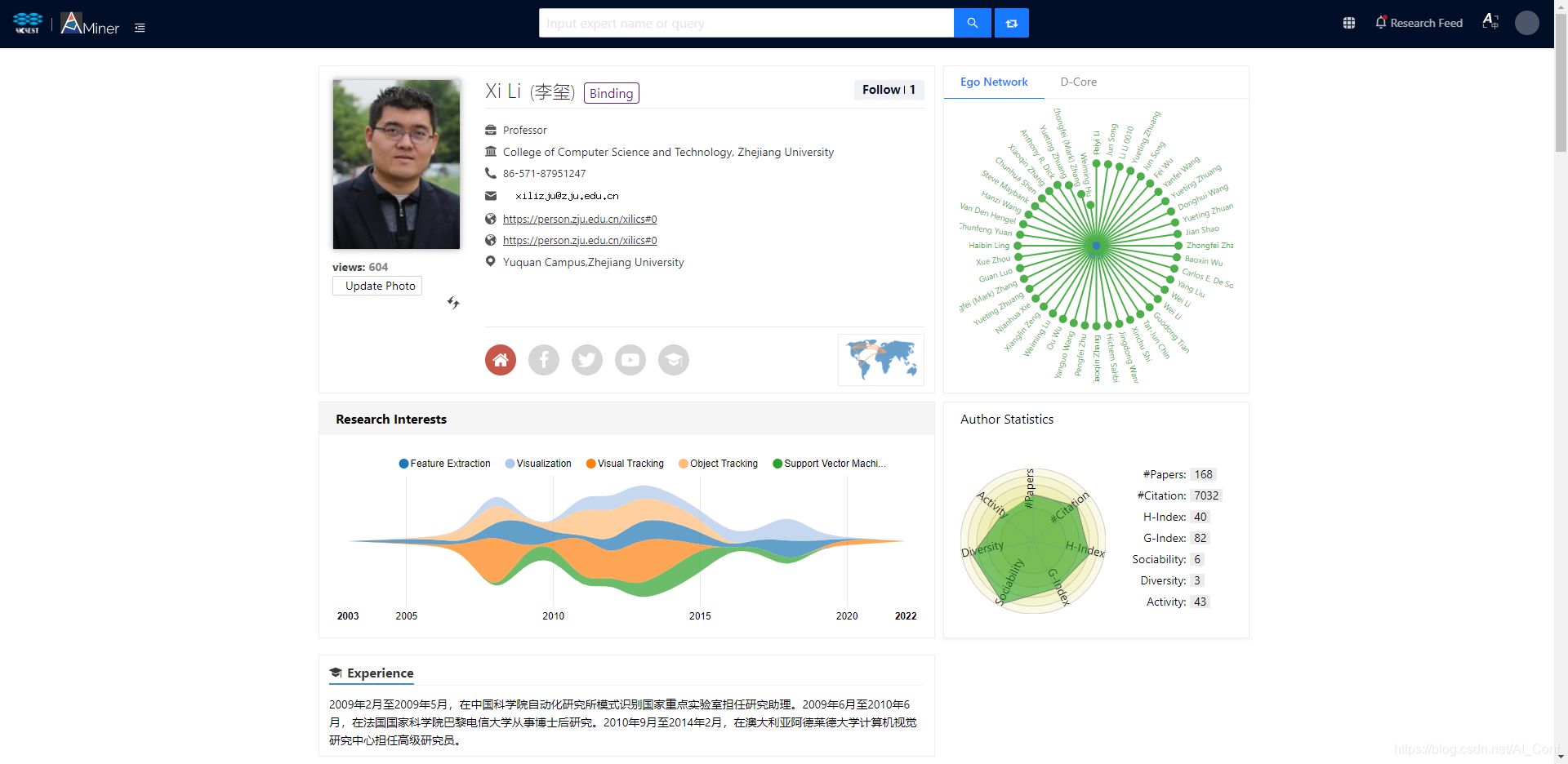The width and height of the screenshot is (1568, 764).
Task: Click the H-Index value 40
Action: pos(1200,517)
